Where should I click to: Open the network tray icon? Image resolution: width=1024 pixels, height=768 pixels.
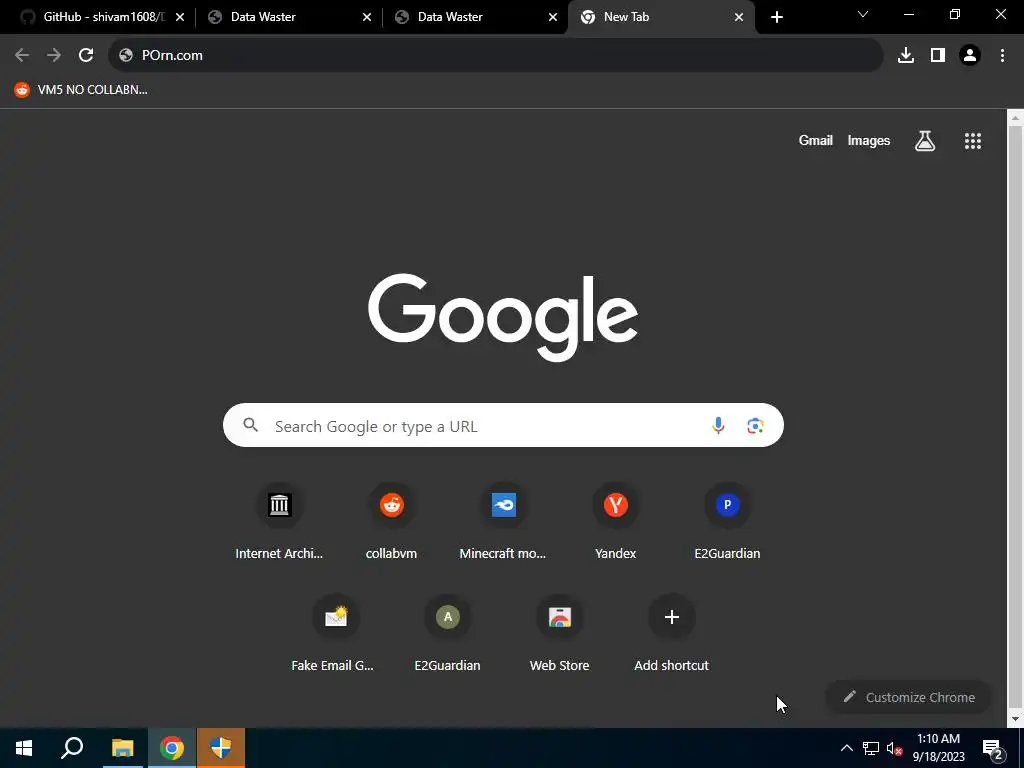coord(871,748)
